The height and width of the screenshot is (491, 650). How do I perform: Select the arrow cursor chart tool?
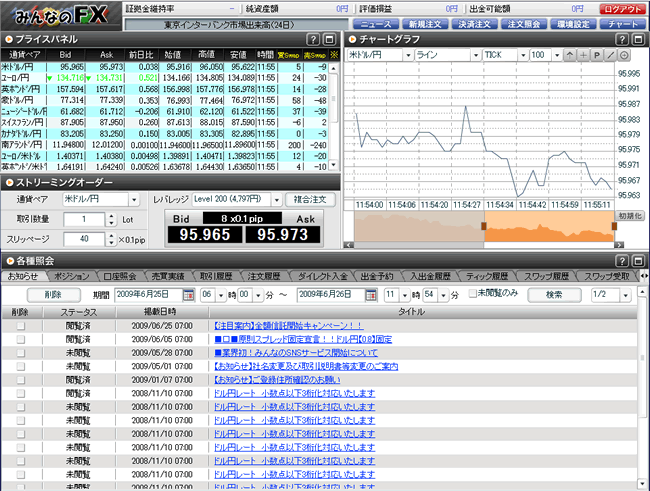click(570, 55)
